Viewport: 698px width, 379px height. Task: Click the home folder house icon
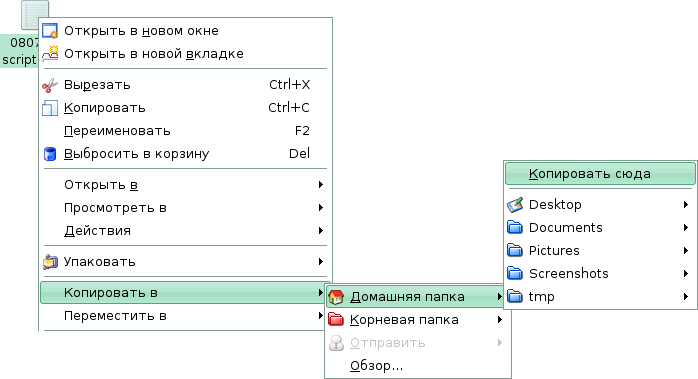click(336, 297)
